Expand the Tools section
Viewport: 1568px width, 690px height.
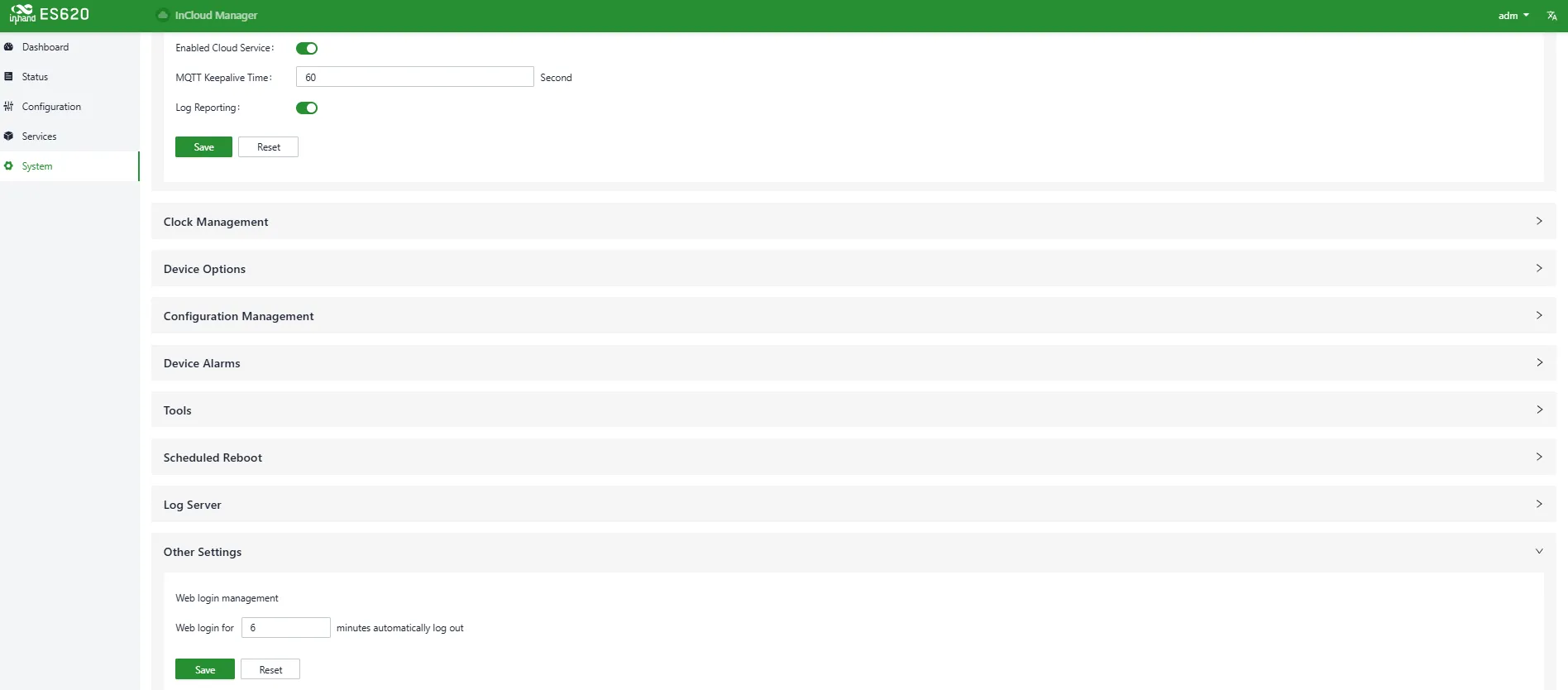[853, 410]
